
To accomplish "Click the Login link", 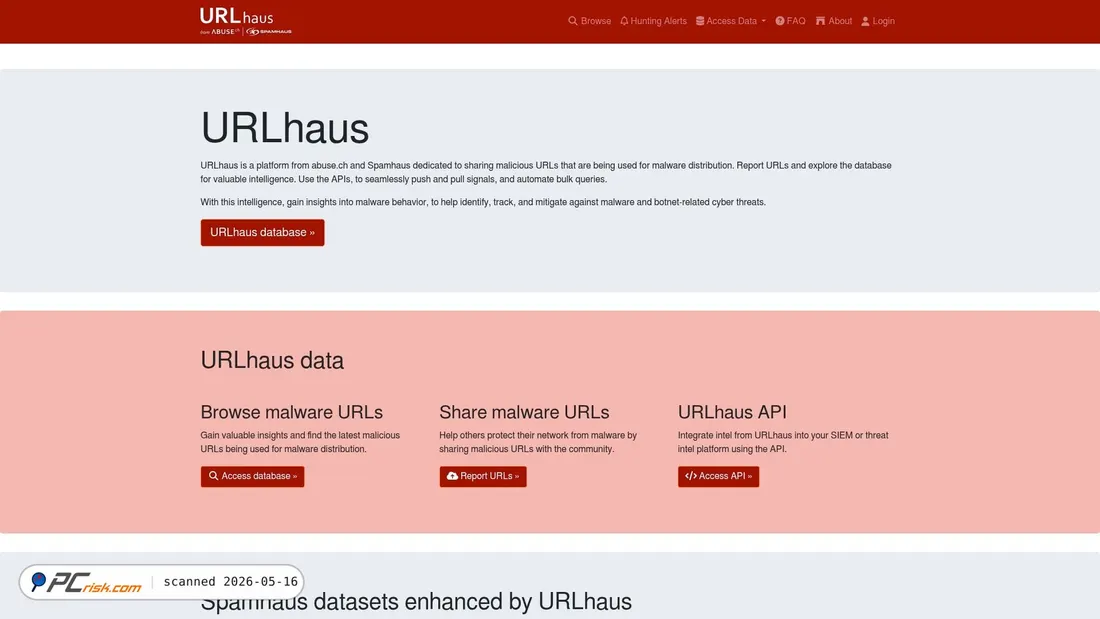I will (878, 21).
